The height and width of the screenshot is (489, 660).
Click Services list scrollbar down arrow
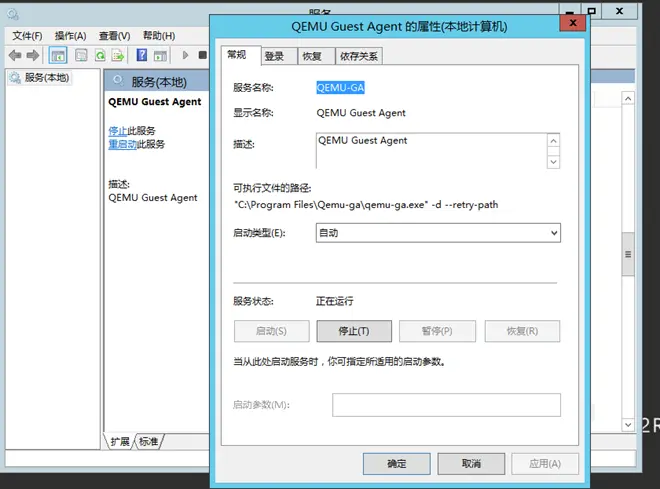click(x=628, y=425)
